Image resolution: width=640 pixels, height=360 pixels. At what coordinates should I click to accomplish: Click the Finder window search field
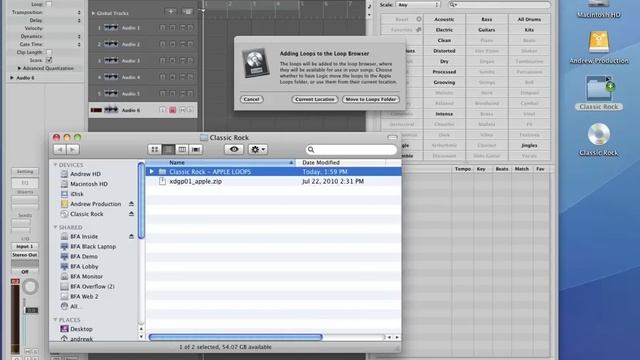351,150
